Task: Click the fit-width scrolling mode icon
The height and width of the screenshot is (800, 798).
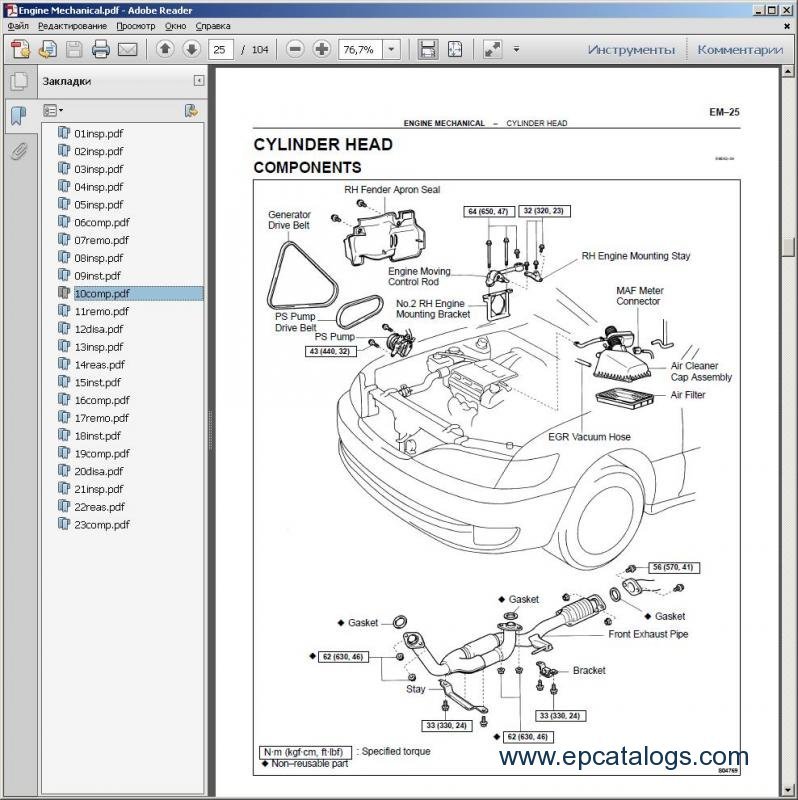Action: point(428,49)
